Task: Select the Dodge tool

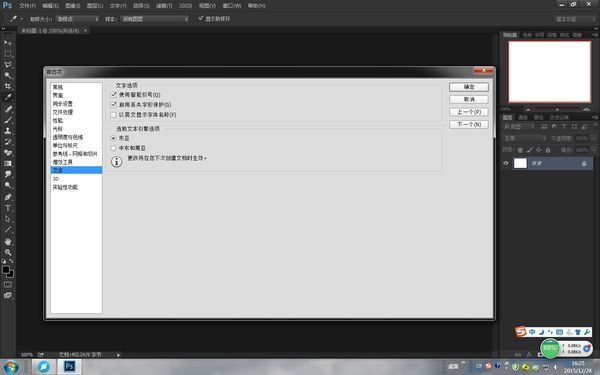Action: [x=8, y=185]
